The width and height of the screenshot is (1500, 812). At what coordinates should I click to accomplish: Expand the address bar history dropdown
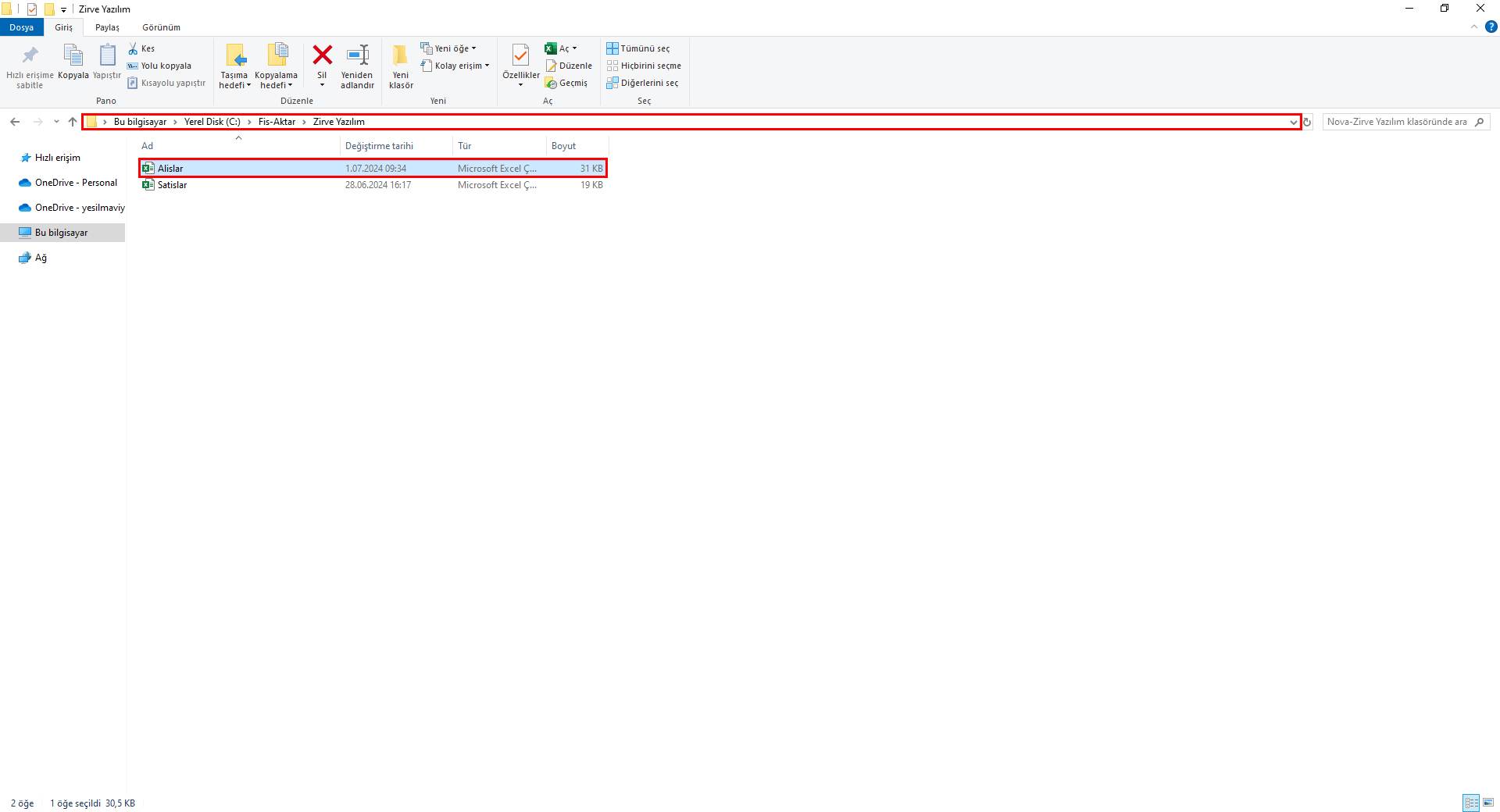click(x=1293, y=122)
